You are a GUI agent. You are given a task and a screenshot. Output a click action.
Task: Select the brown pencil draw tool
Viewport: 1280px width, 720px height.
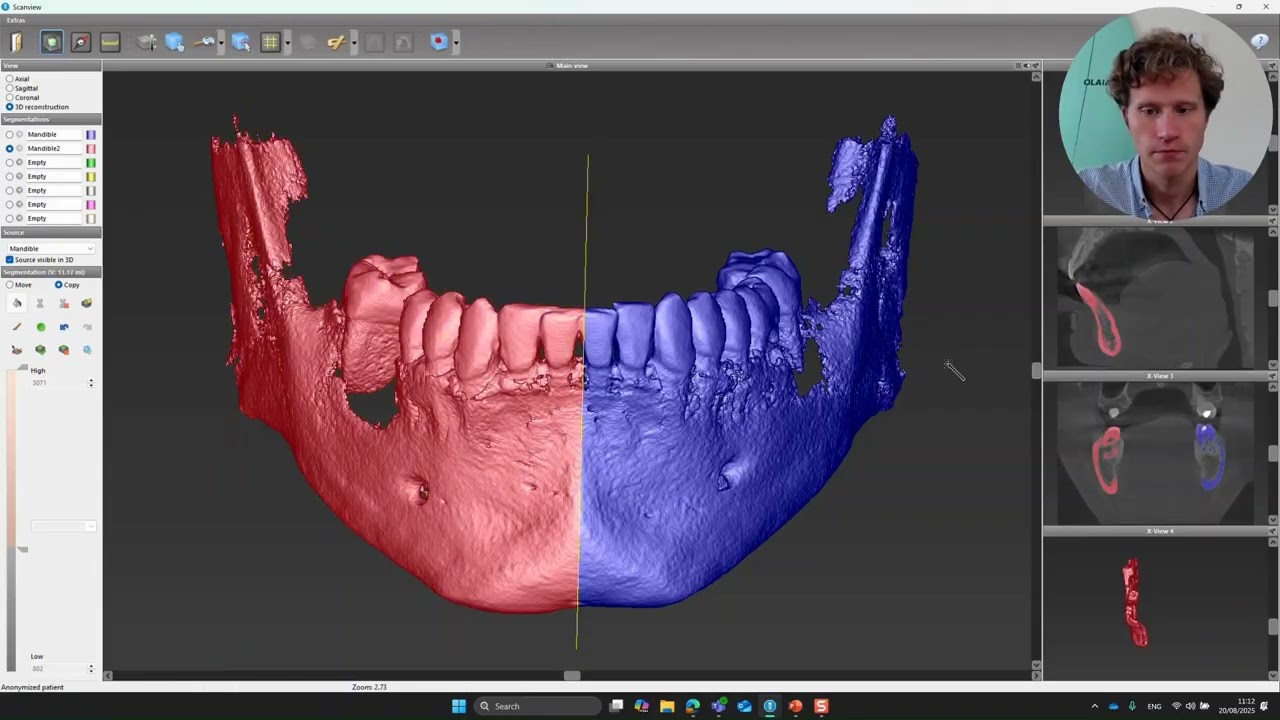(x=17, y=327)
